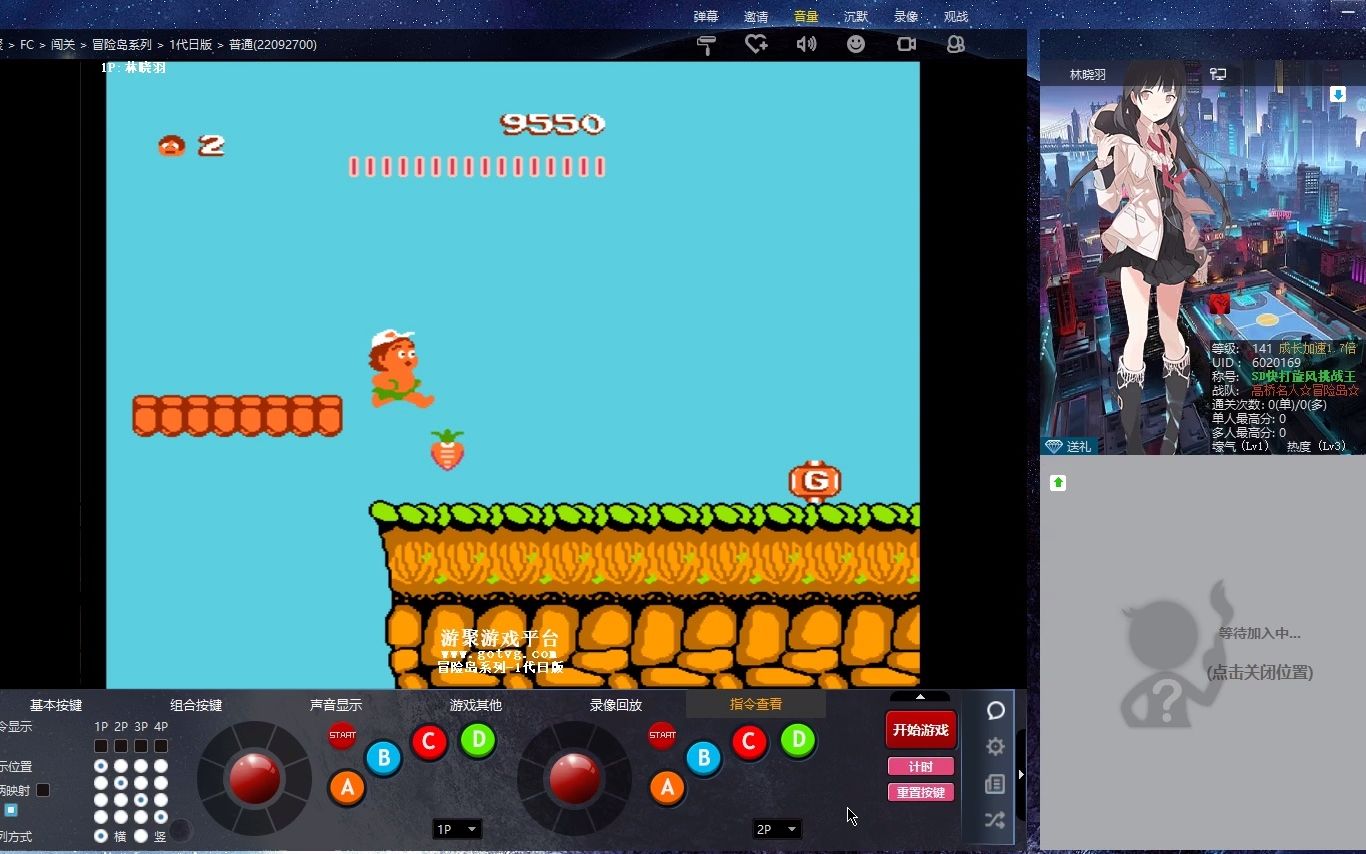Open settings via the gear icon

[x=995, y=747]
